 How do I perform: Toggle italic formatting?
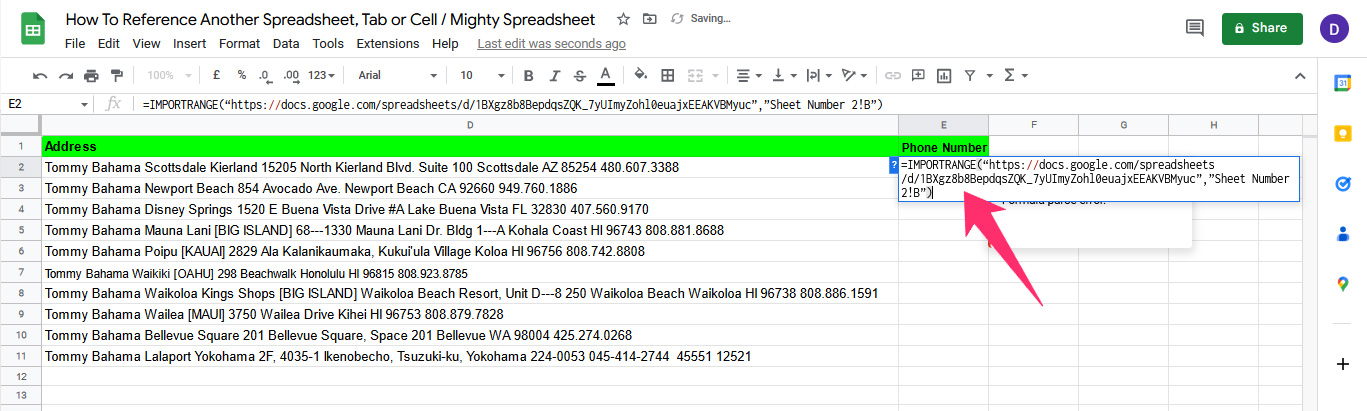coord(554,75)
